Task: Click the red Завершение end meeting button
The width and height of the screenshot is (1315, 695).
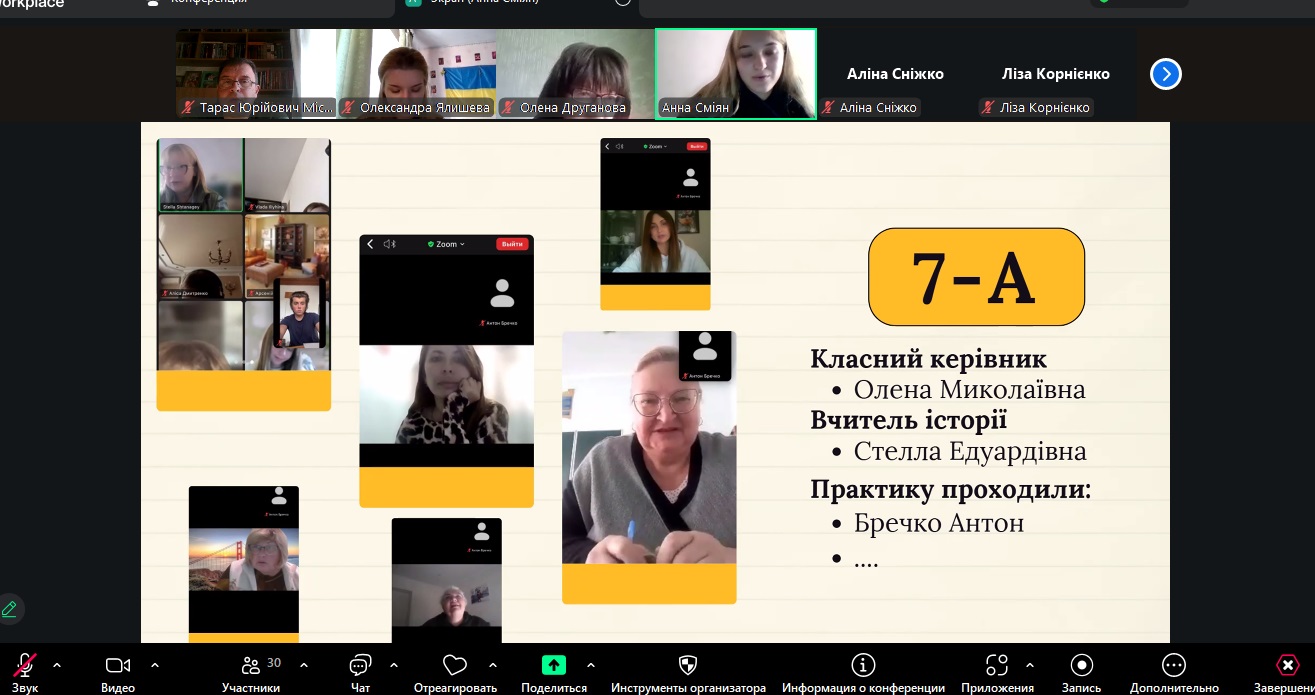Action: pyautogui.click(x=1288, y=667)
